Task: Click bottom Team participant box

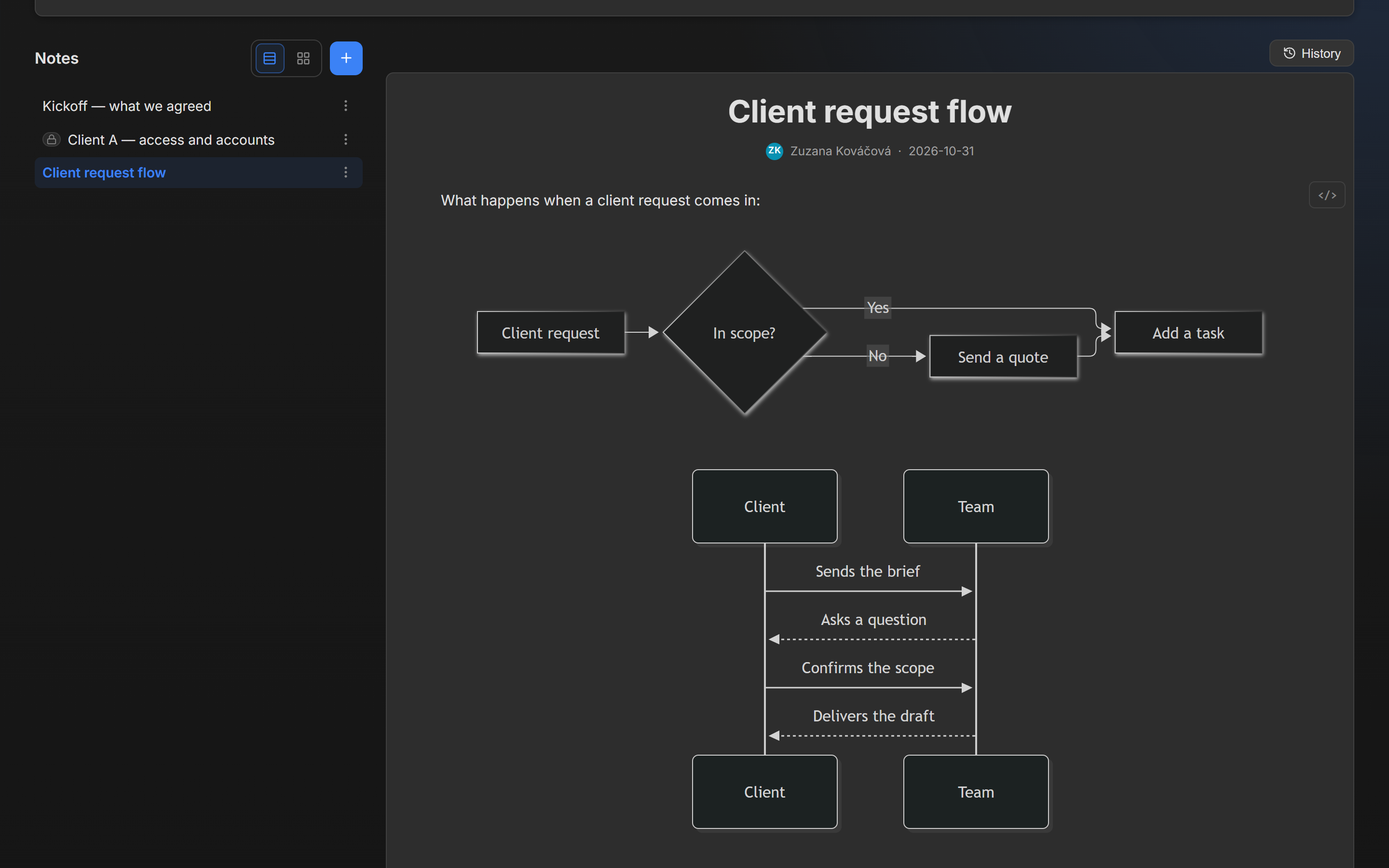Action: [976, 792]
